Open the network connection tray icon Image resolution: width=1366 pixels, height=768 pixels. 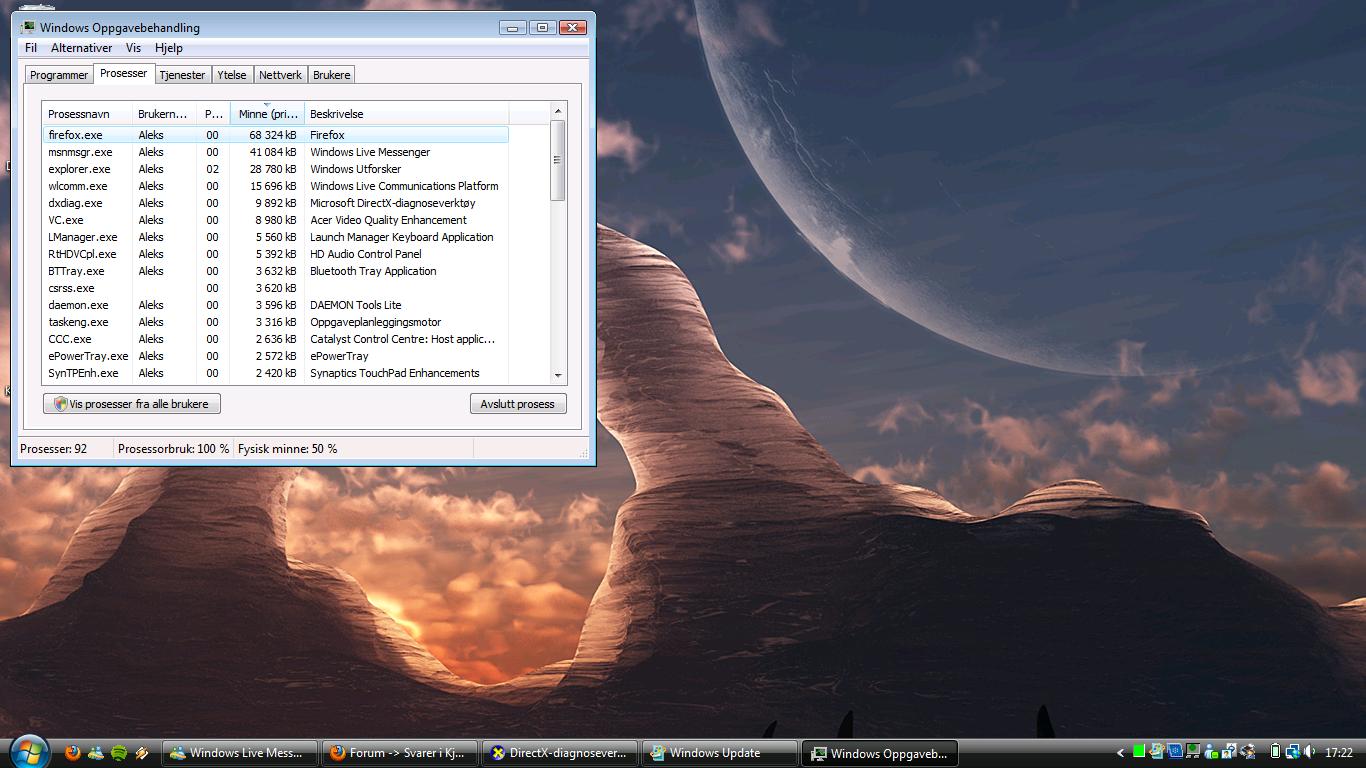pos(1293,752)
